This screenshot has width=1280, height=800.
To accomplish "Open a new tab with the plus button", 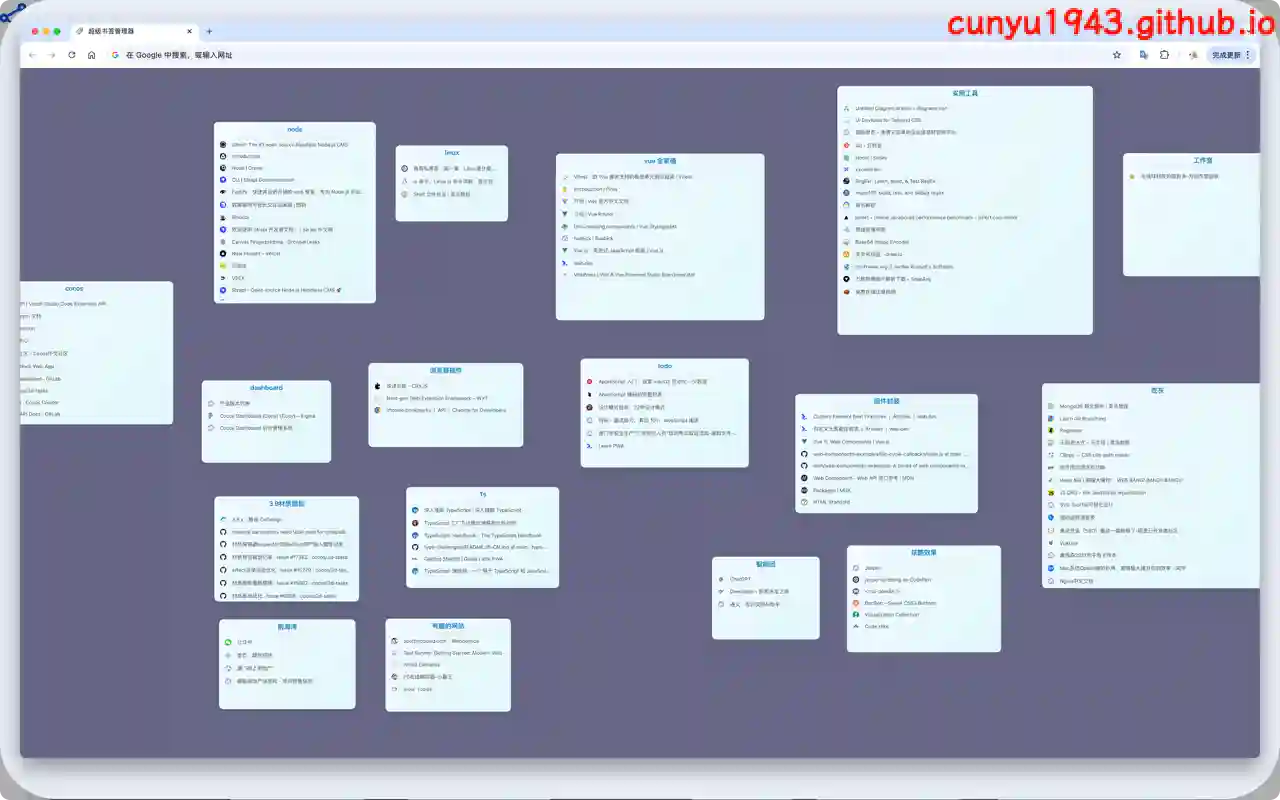I will point(209,31).
